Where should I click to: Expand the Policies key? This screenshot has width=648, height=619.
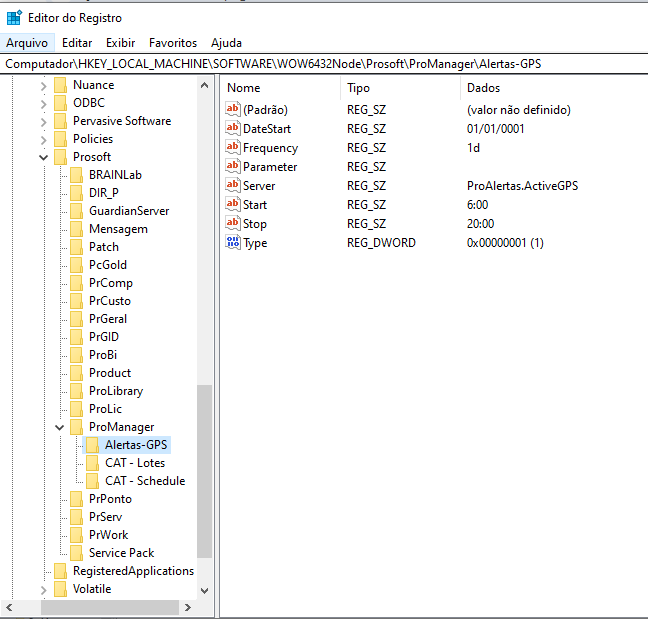point(43,140)
